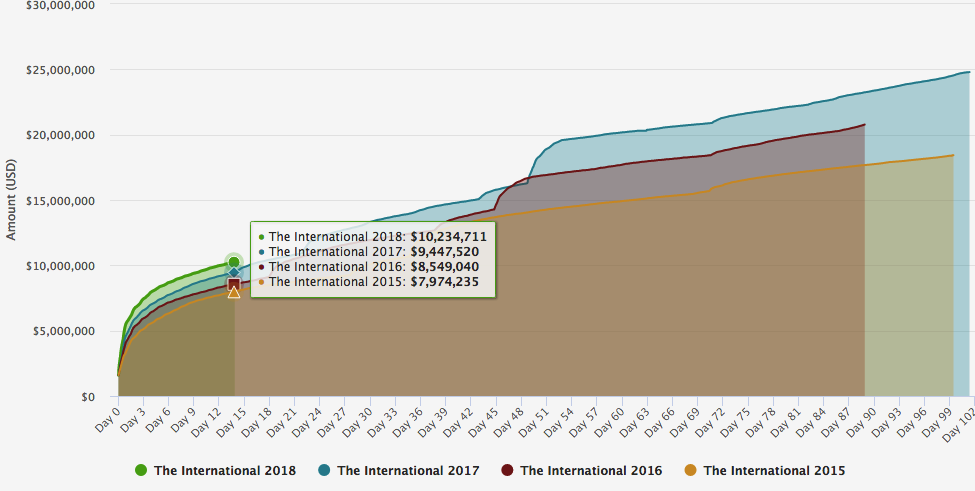Viewport: 975px width, 491px height.
Task: Click the Day 45 x-axis label
Action: coord(482,421)
